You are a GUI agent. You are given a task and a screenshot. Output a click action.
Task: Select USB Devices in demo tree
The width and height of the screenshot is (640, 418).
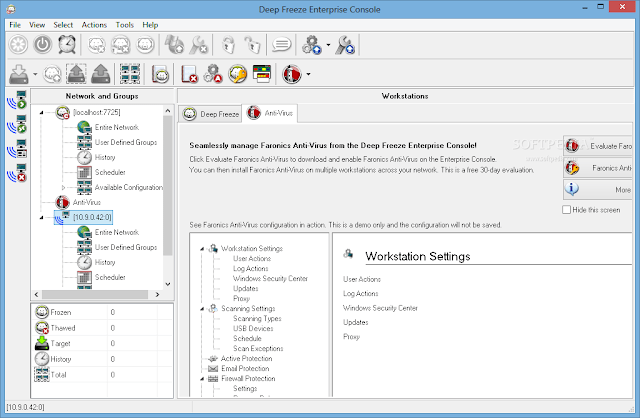pyautogui.click(x=253, y=329)
